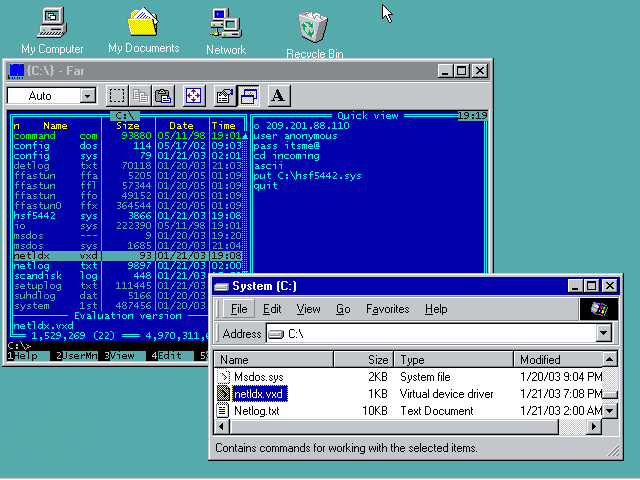Click the Mark selection toolbar icon in Far
The image size is (640, 480).
point(117,96)
